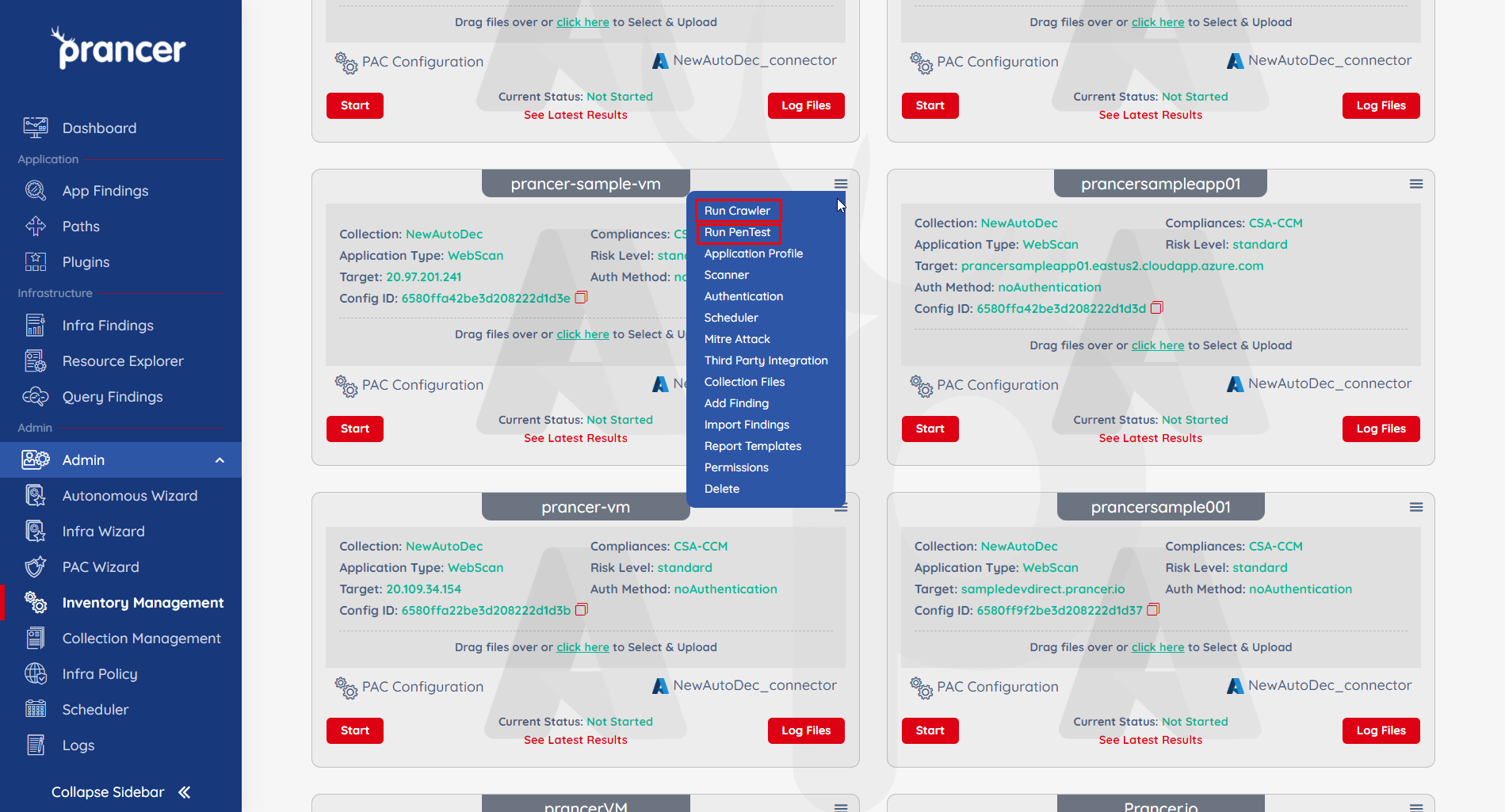Choose Collection Files in the menu

(744, 382)
